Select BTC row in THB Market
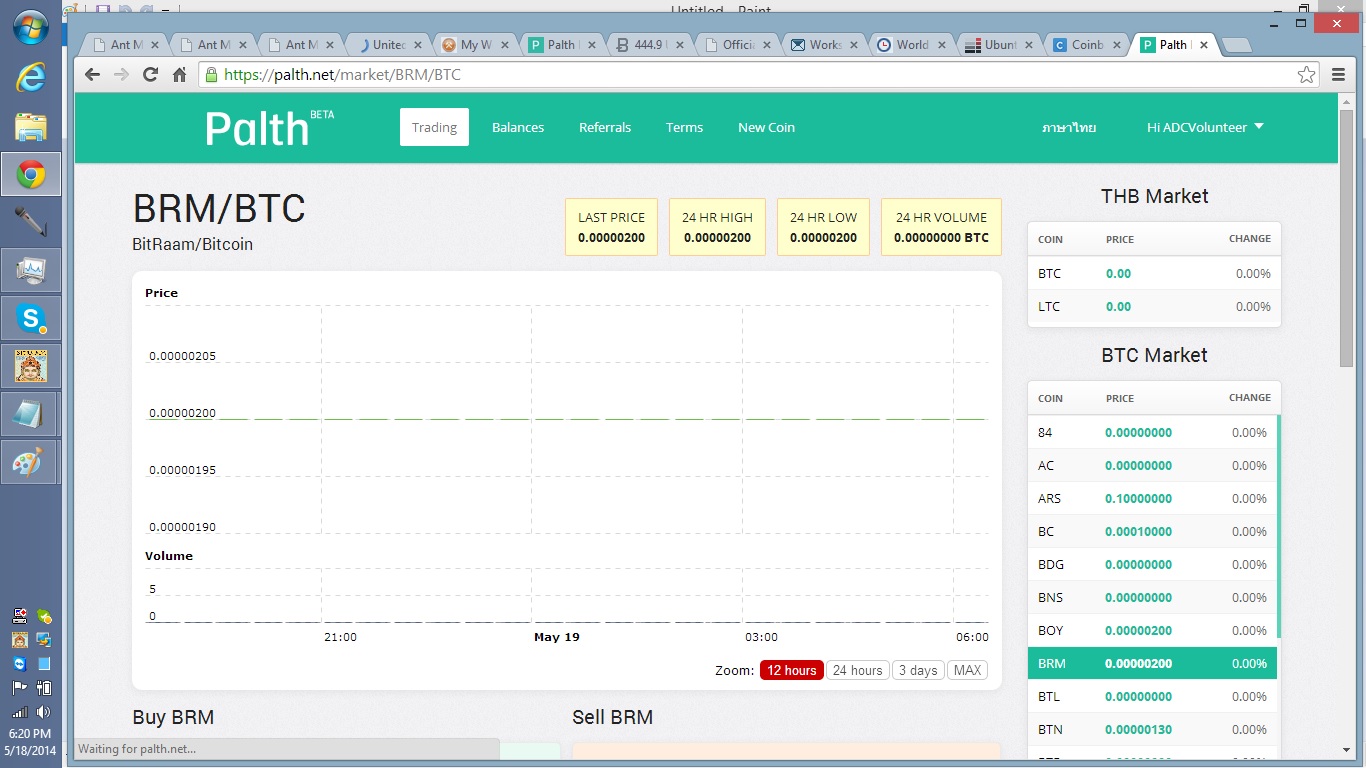This screenshot has height=768, width=1366. click(x=1154, y=273)
